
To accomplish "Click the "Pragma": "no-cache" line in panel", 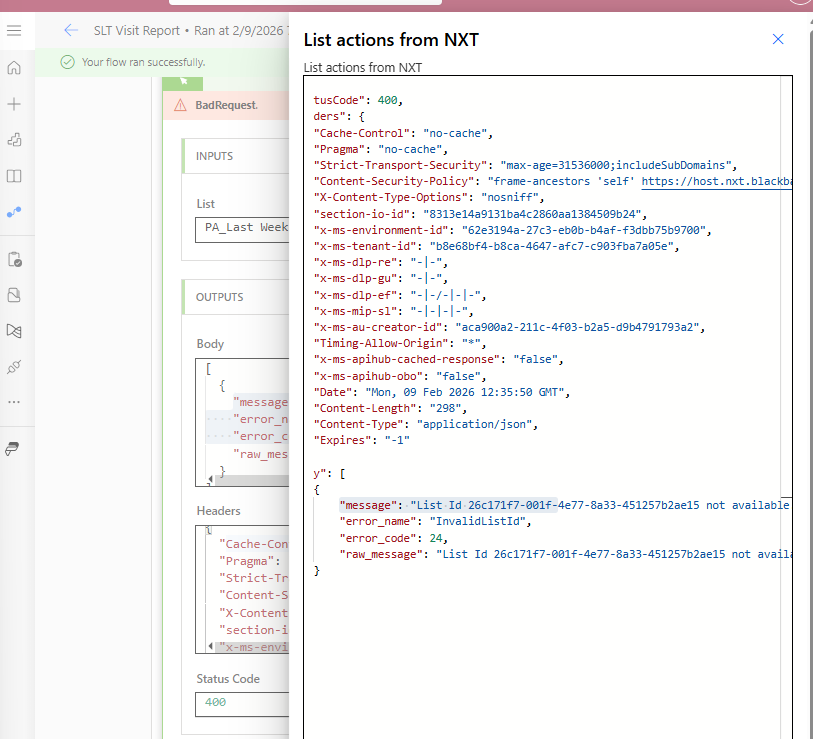I will (x=380, y=149).
